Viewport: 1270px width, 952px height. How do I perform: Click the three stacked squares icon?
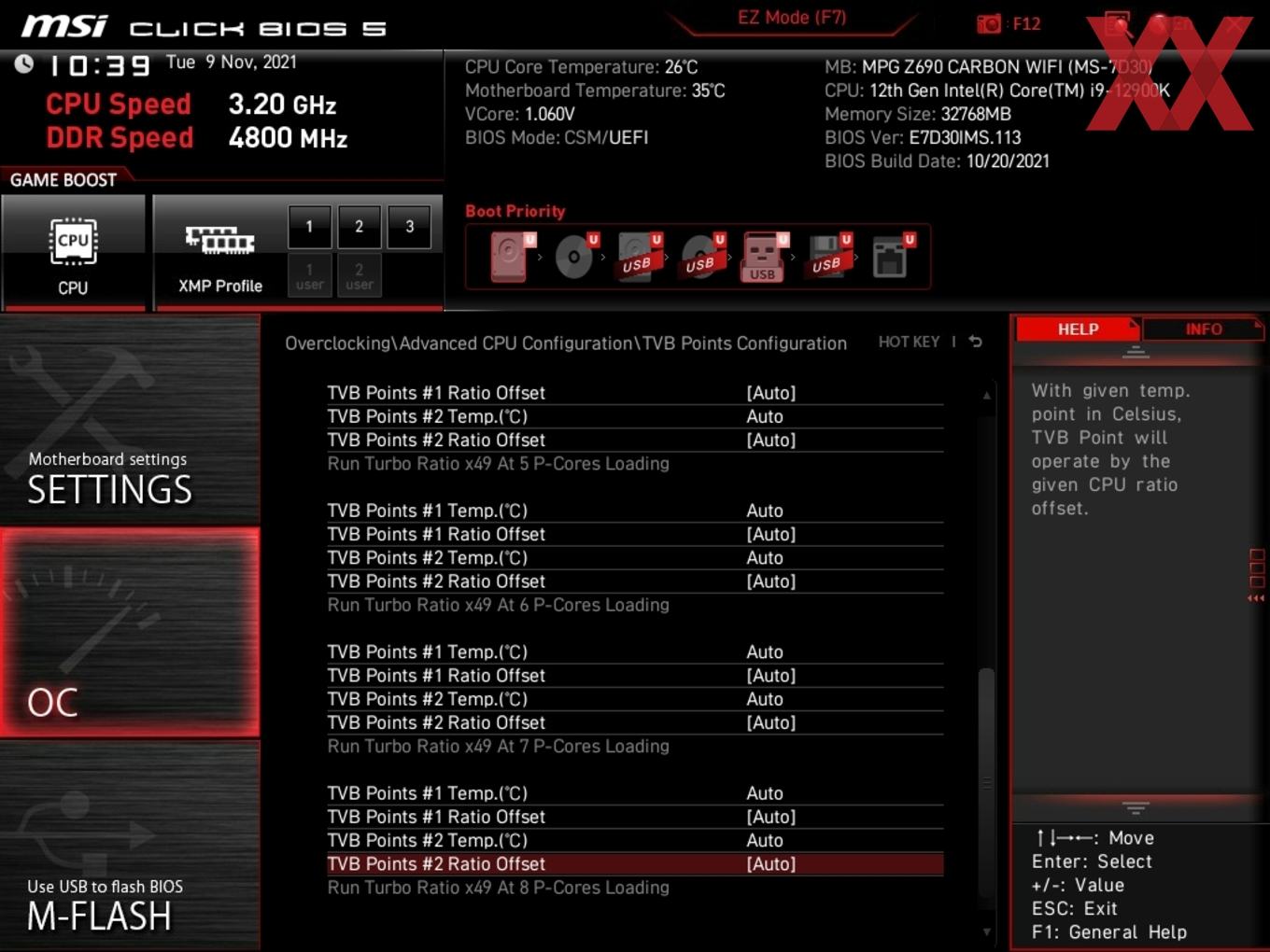1257,568
